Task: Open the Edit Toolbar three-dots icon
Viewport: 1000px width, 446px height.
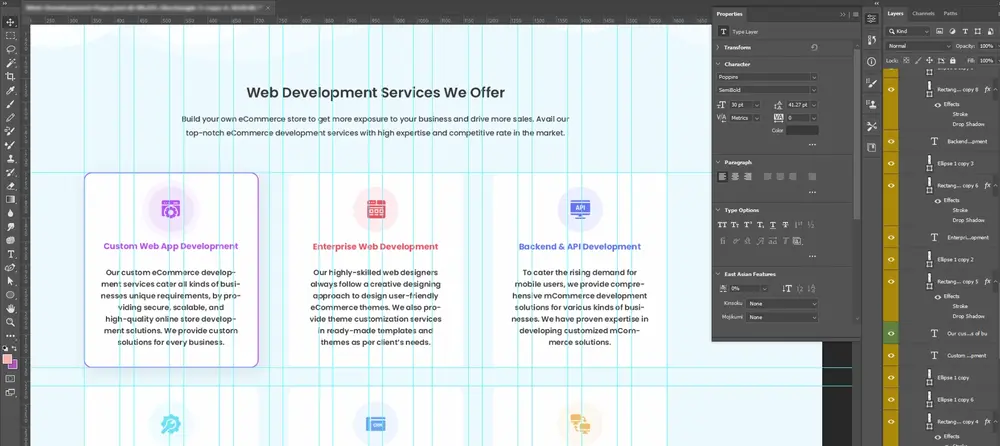Action: (x=10, y=336)
